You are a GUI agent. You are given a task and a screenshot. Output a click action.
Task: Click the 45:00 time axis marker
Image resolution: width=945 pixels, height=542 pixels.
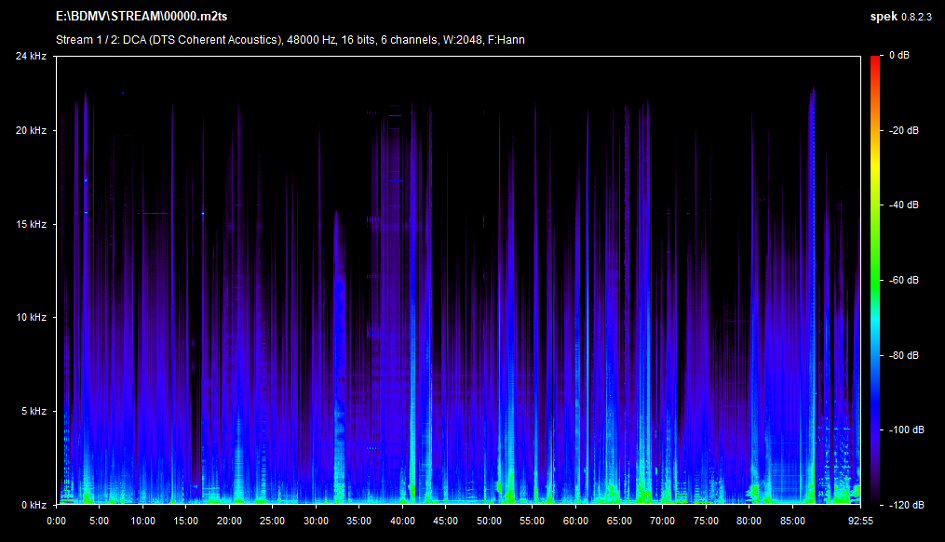point(446,521)
